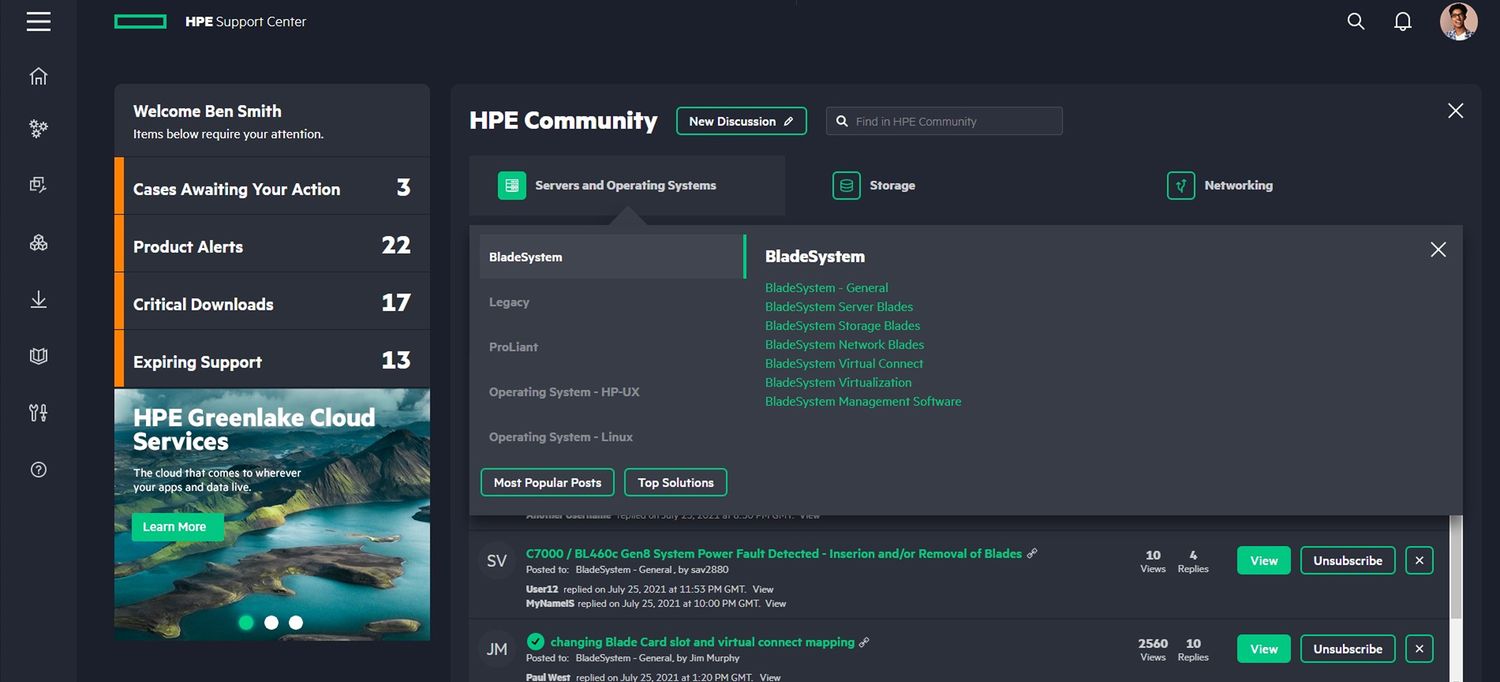Start a New Discussion
This screenshot has width=1500, height=682.
click(x=741, y=121)
